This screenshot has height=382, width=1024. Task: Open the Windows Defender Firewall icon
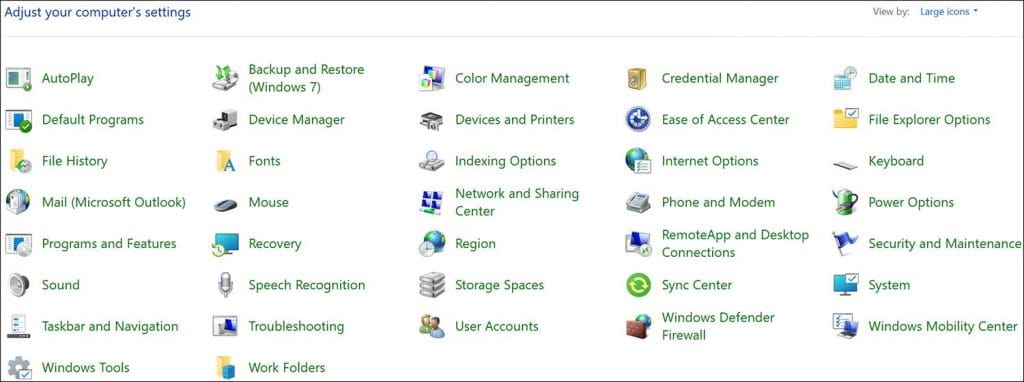639,326
